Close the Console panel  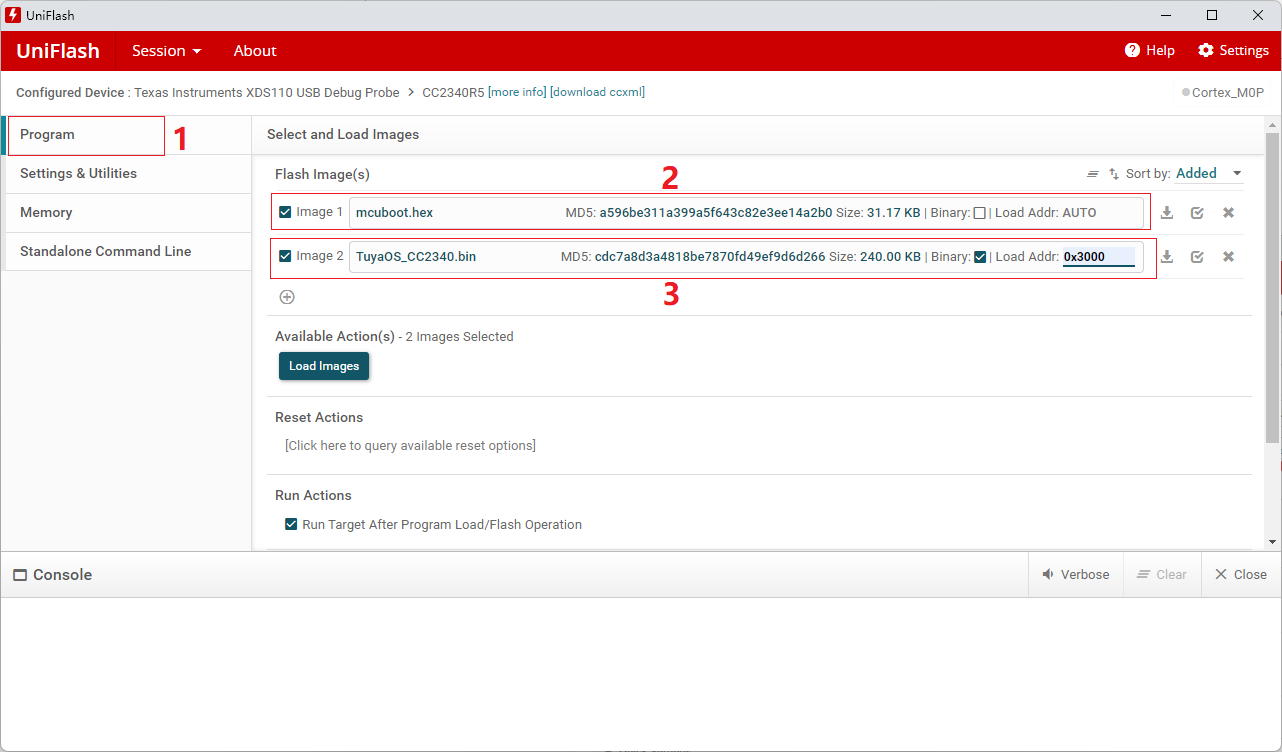tap(1240, 575)
